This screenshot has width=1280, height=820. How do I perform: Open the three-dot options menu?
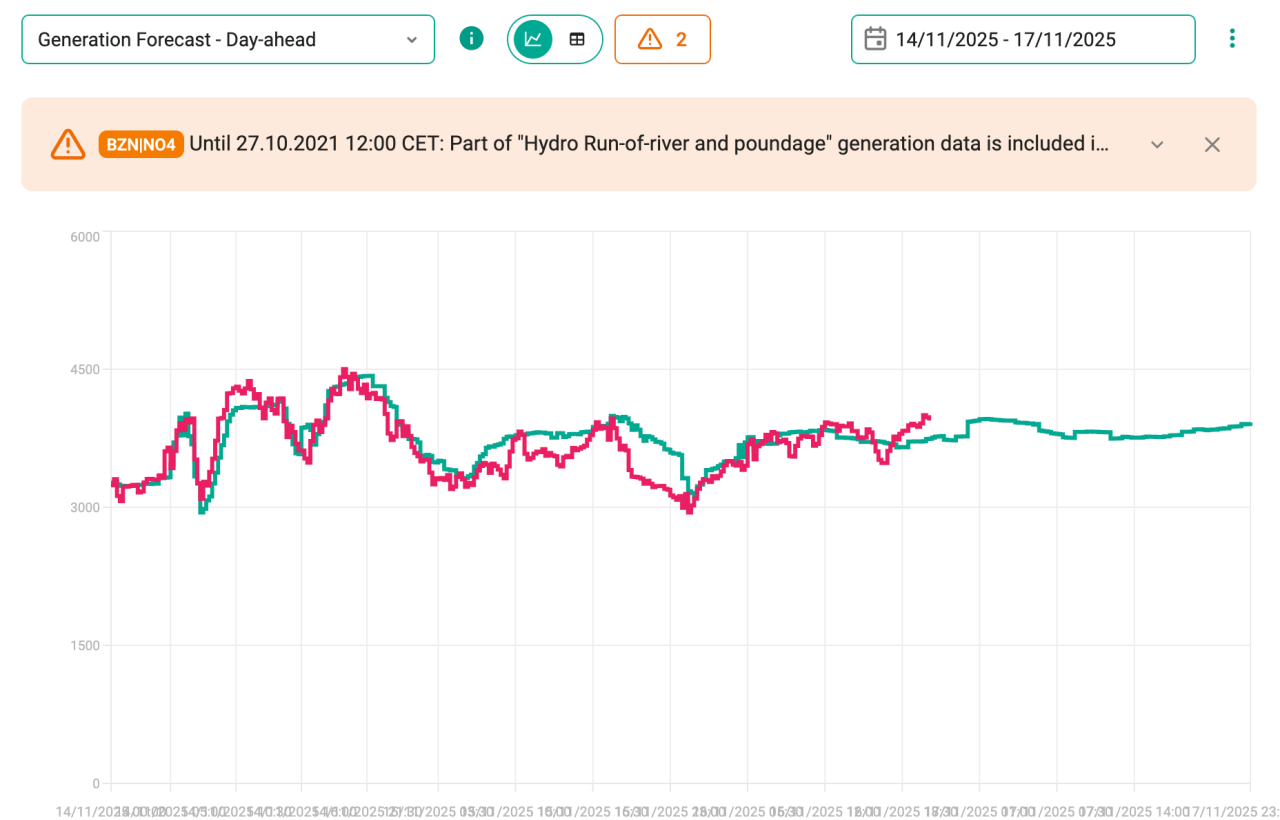(1232, 38)
